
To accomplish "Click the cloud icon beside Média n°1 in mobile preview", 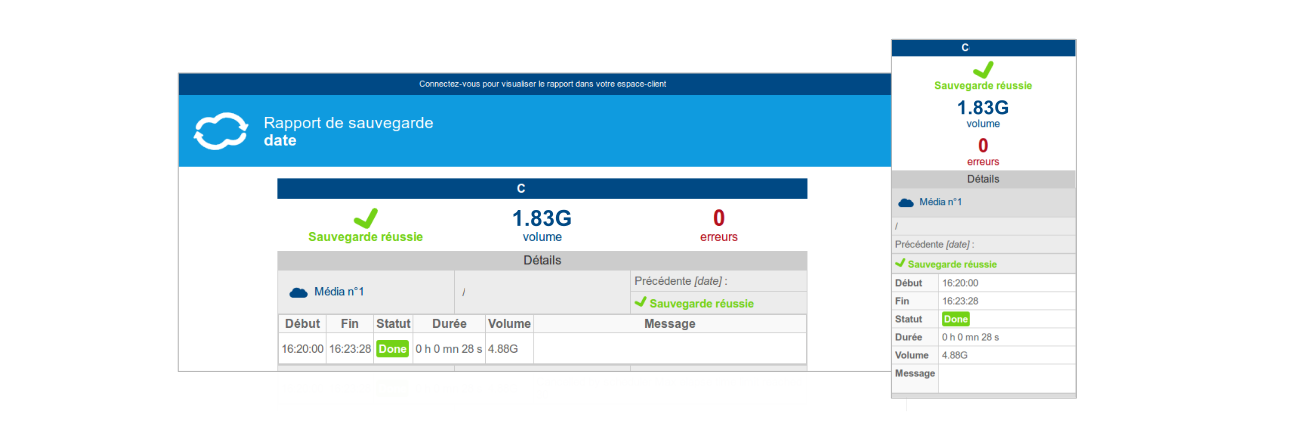I will click(906, 202).
